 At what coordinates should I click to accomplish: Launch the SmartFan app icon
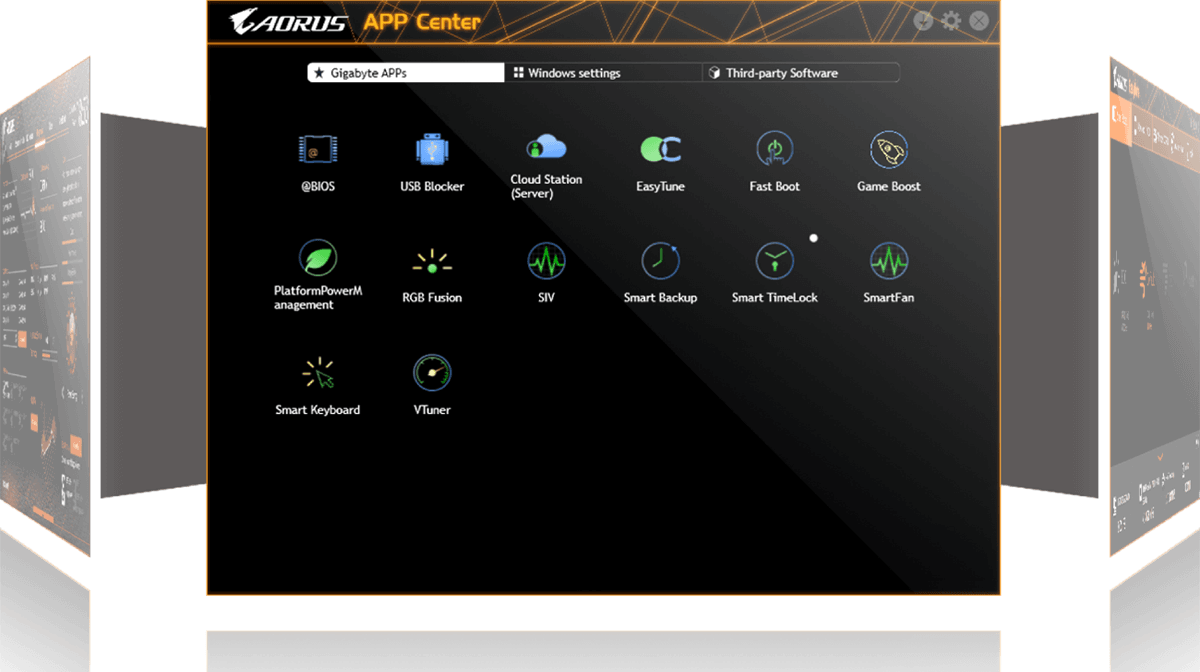(x=888, y=262)
